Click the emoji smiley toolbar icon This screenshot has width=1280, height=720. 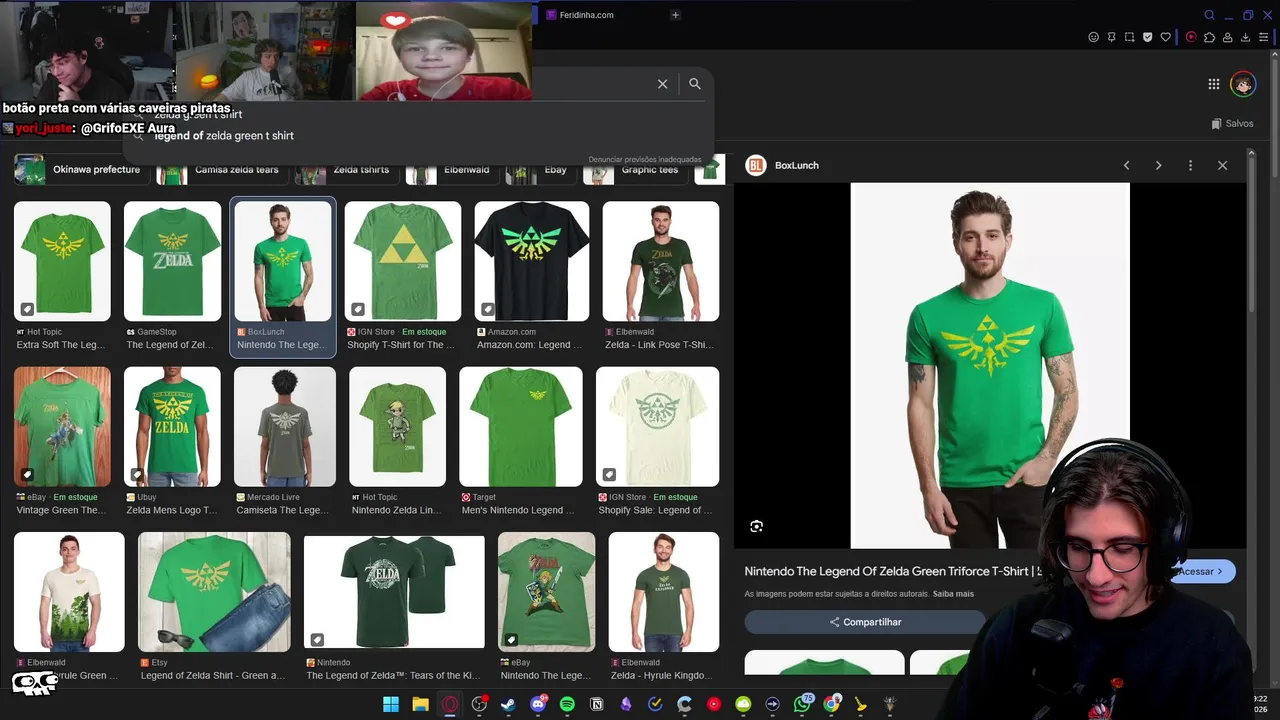point(1094,37)
